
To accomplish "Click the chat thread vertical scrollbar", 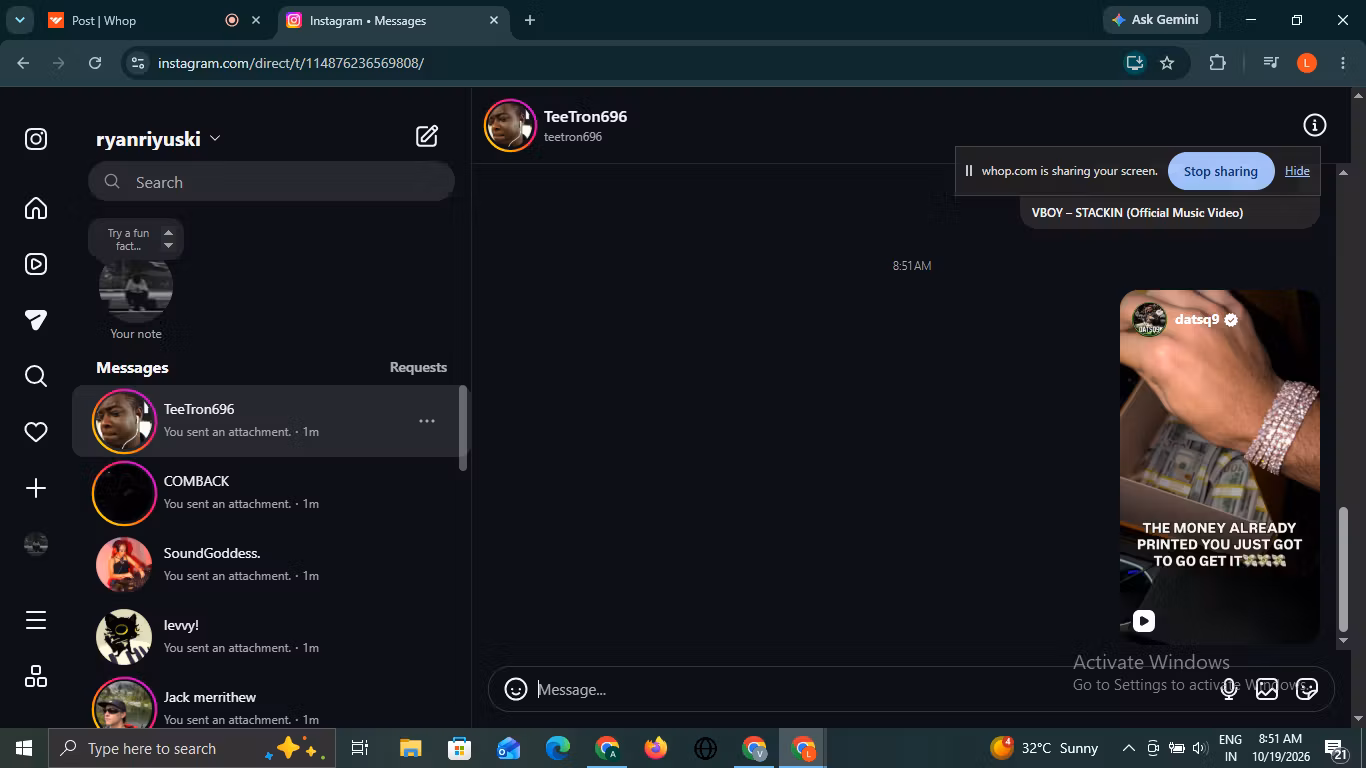I will click(x=1344, y=568).
